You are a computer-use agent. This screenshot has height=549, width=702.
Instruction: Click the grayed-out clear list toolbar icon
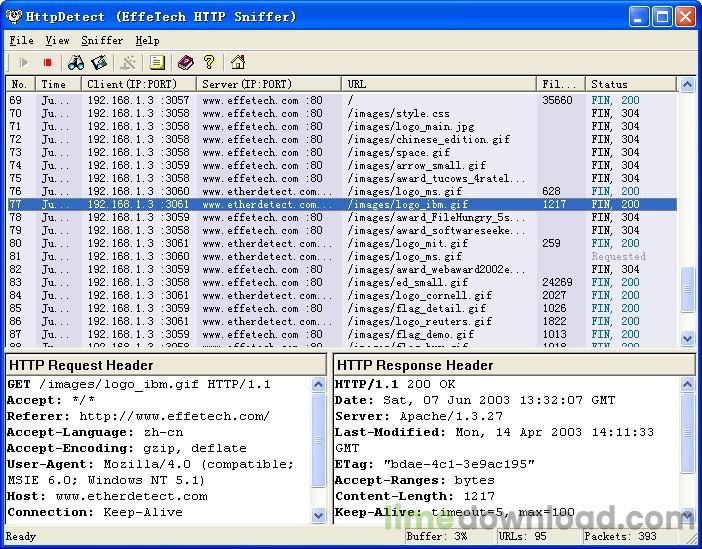coord(129,63)
